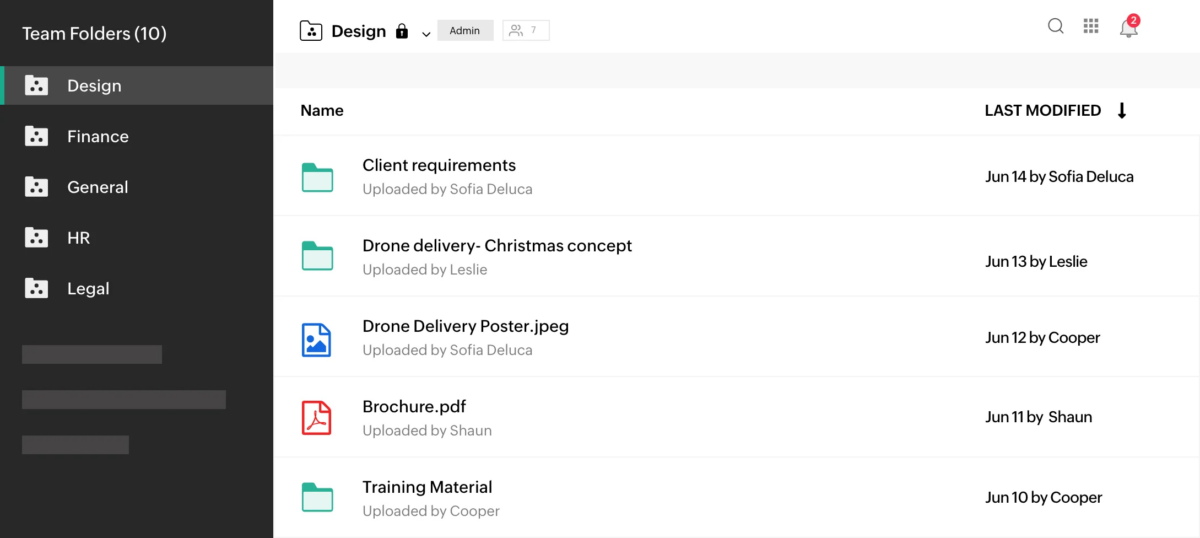Open the Brochure.pdf file name
This screenshot has width=1200, height=538.
click(x=414, y=407)
